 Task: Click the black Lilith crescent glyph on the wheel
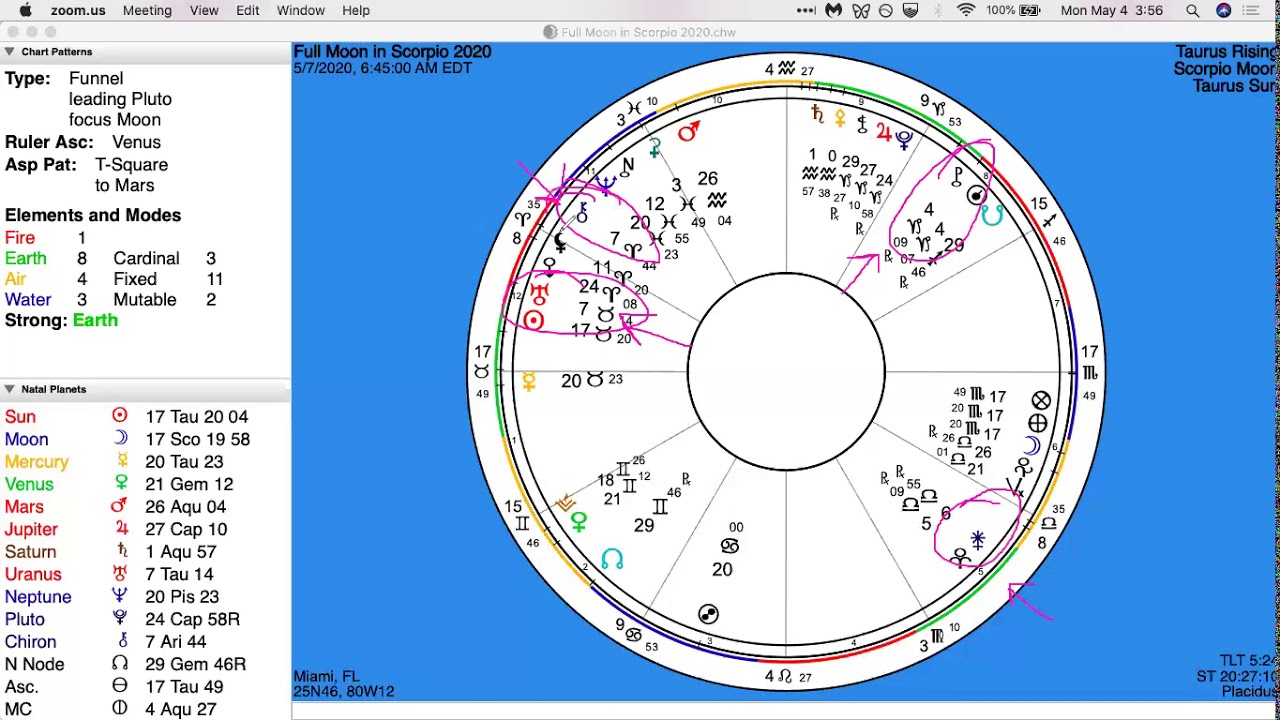(561, 242)
